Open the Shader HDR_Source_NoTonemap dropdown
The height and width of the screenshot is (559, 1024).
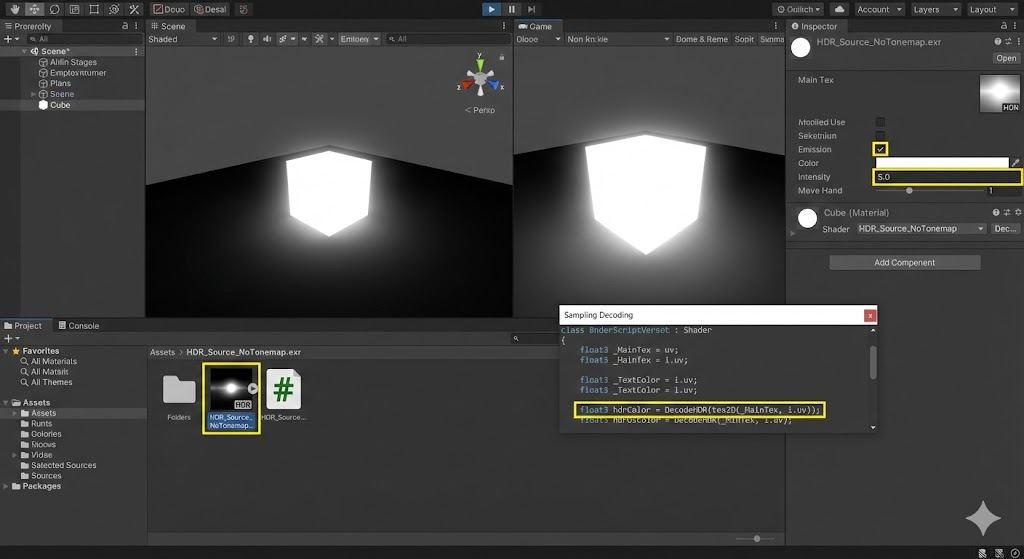(921, 229)
